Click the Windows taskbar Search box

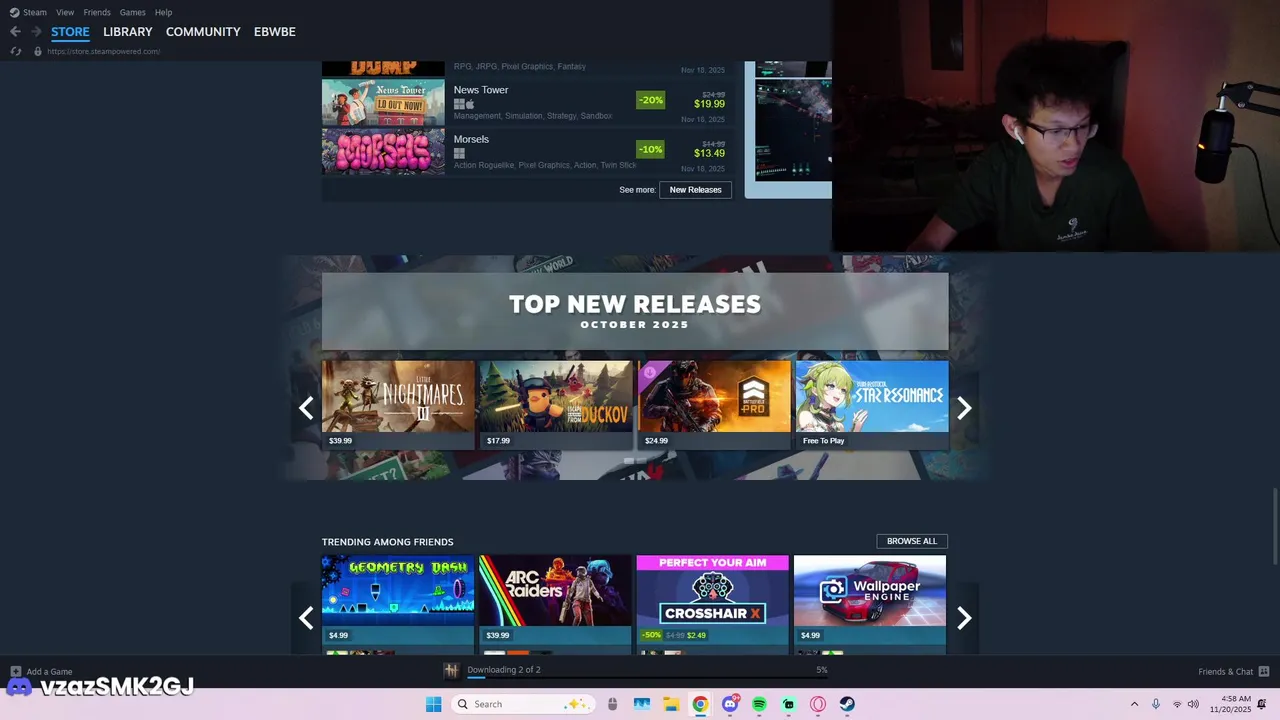point(521,704)
